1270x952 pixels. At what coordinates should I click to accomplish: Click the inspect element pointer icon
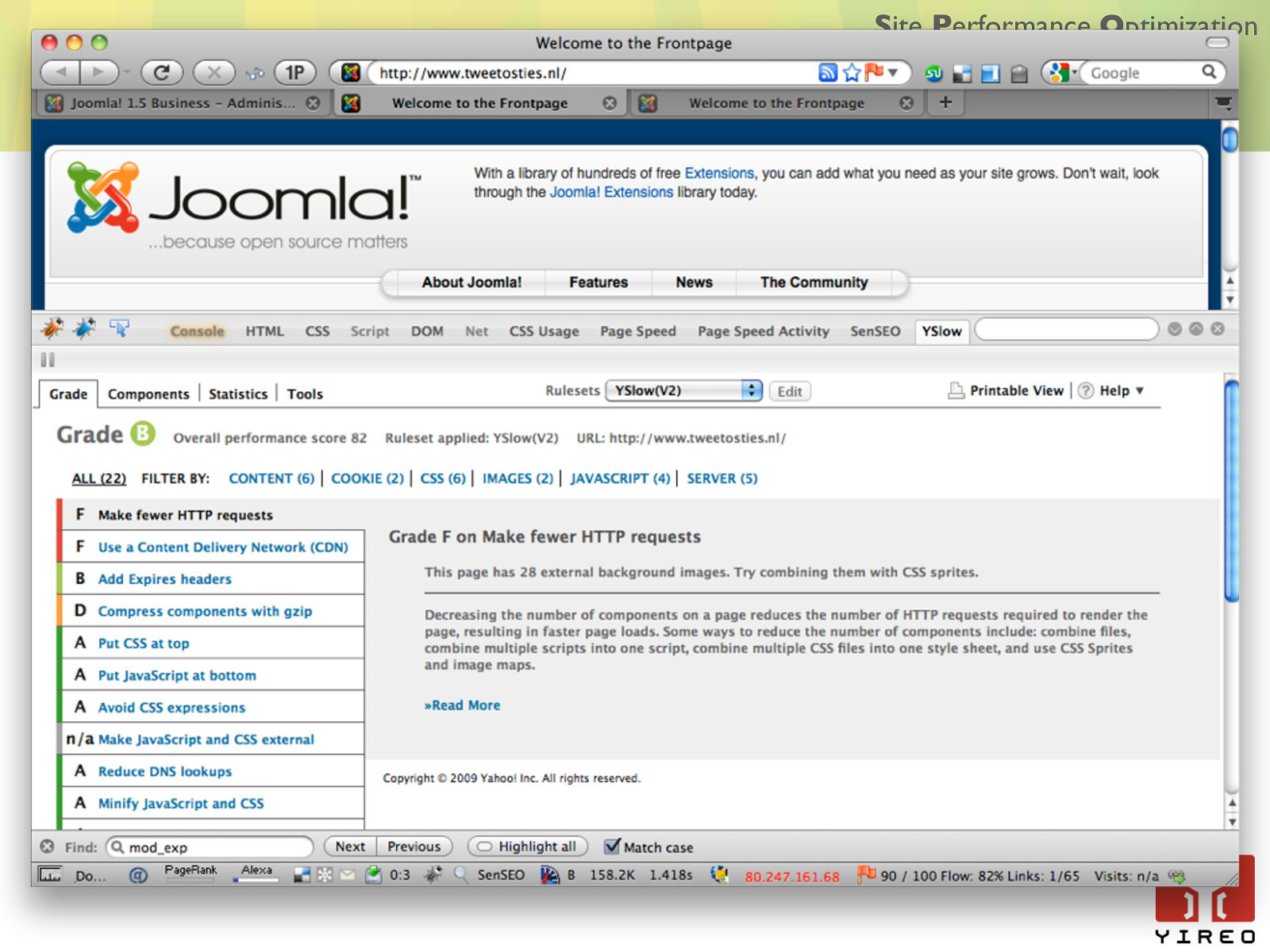120,328
